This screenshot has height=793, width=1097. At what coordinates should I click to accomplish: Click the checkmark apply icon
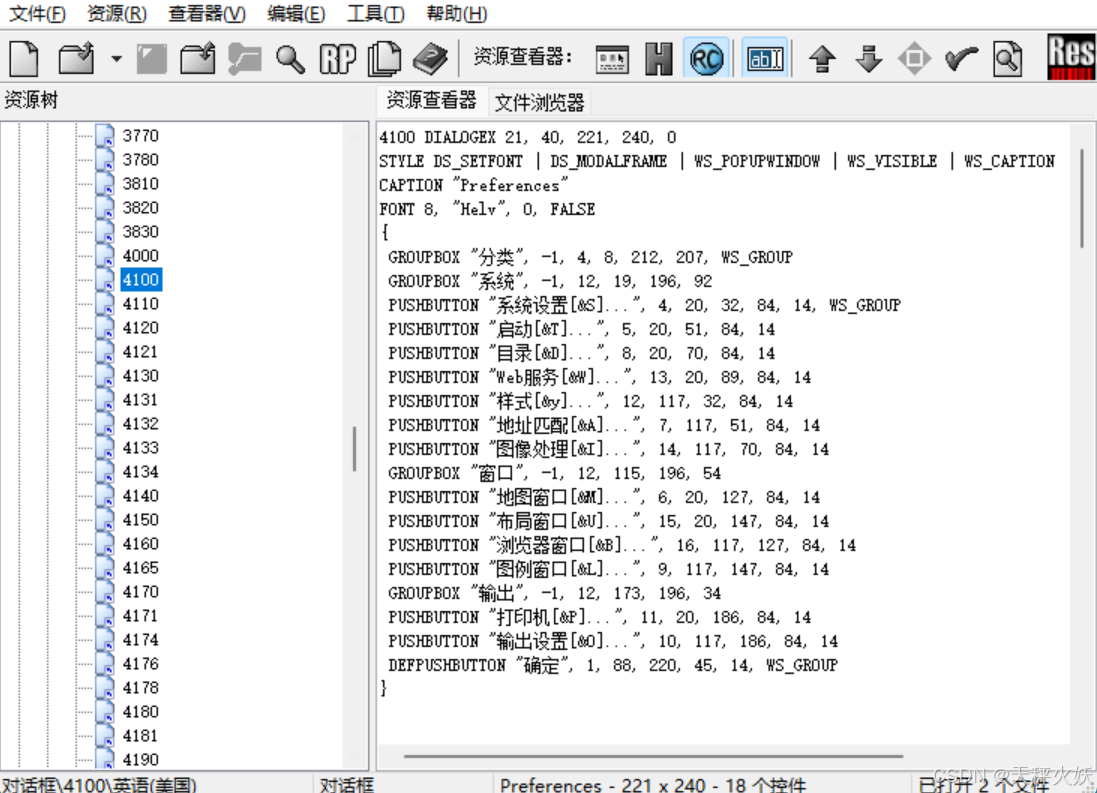pos(959,58)
